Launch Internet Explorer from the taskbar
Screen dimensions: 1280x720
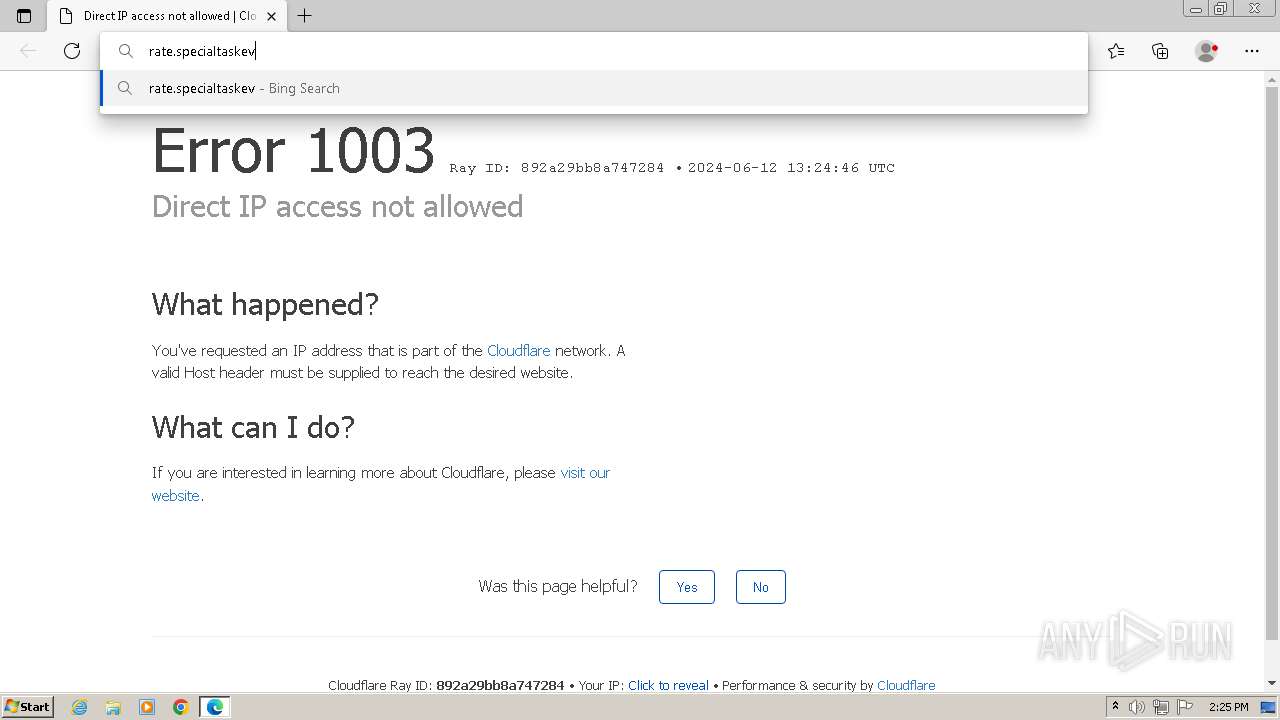[x=80, y=707]
